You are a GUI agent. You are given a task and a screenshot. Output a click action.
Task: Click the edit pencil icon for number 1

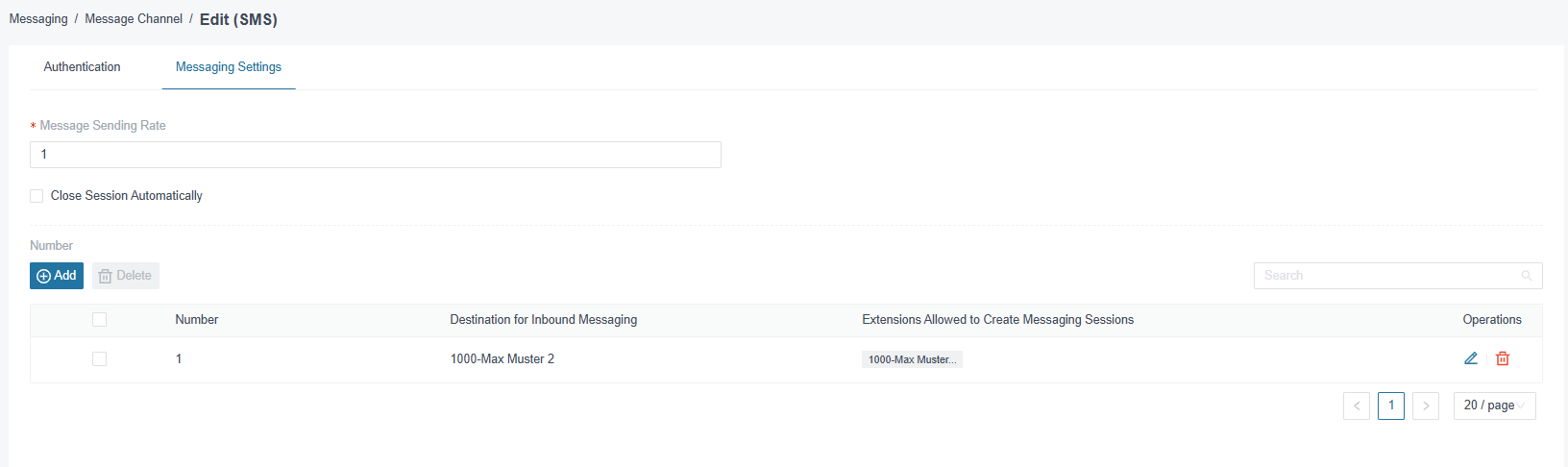pos(1471,358)
